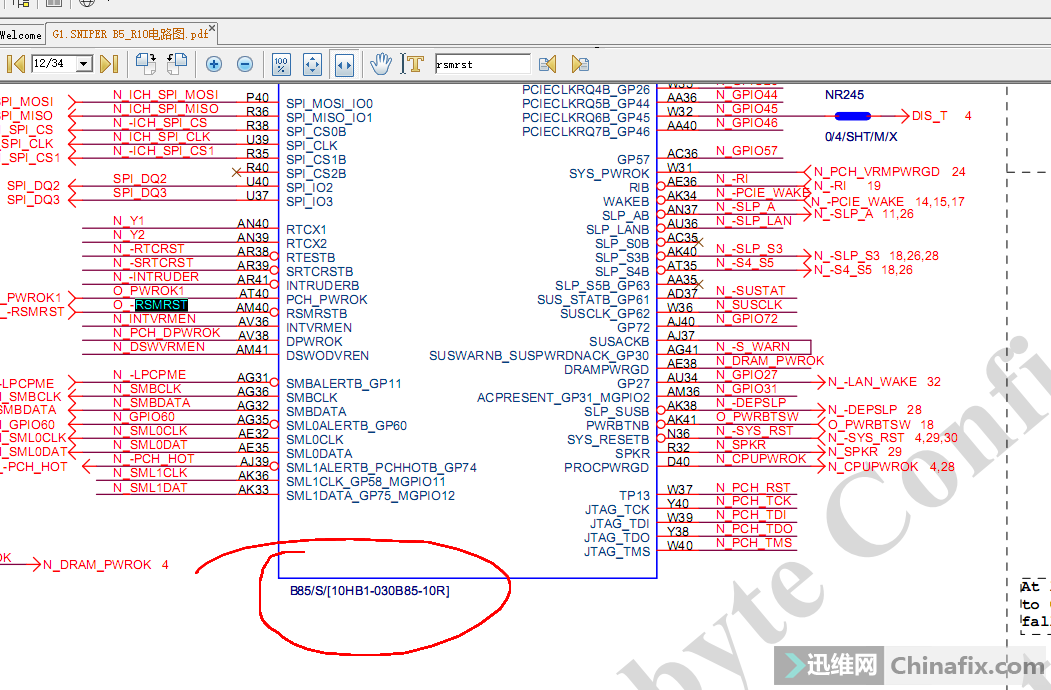
Task: Jump to the last page button
Action: click(x=109, y=64)
